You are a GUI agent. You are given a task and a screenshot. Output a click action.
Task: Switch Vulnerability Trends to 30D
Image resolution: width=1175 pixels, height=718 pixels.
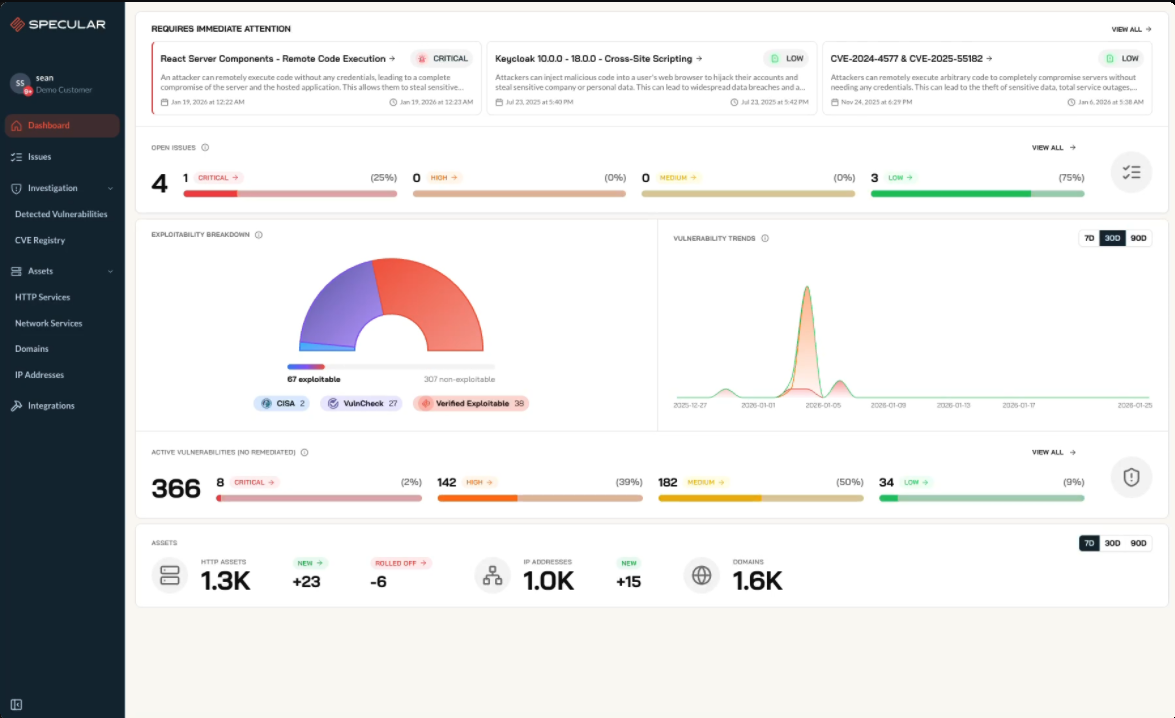tap(1112, 238)
